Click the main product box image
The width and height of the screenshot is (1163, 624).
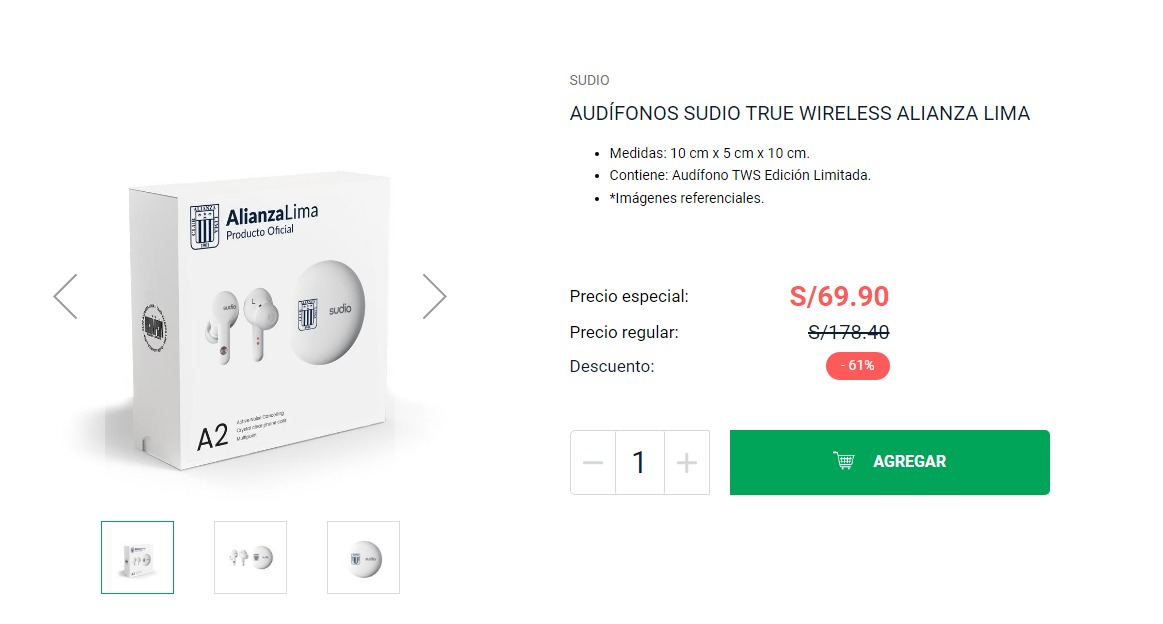[250, 319]
